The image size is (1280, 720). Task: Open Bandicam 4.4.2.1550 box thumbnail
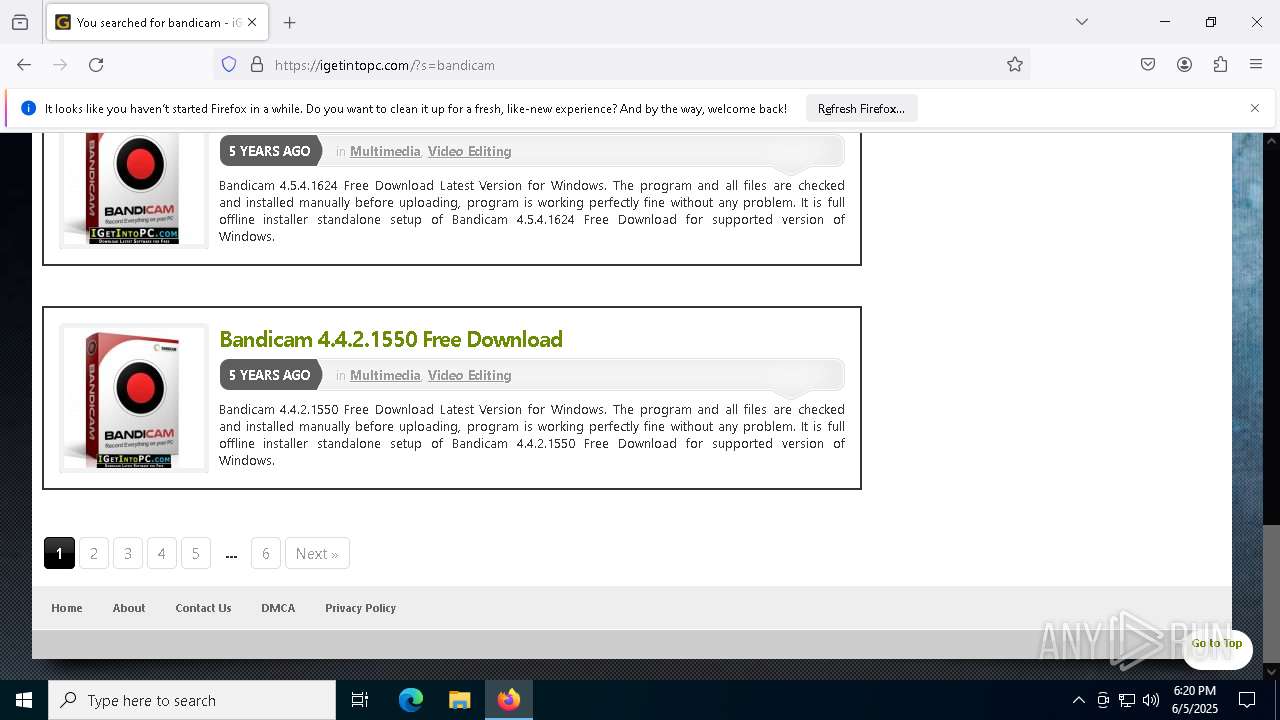pos(134,398)
